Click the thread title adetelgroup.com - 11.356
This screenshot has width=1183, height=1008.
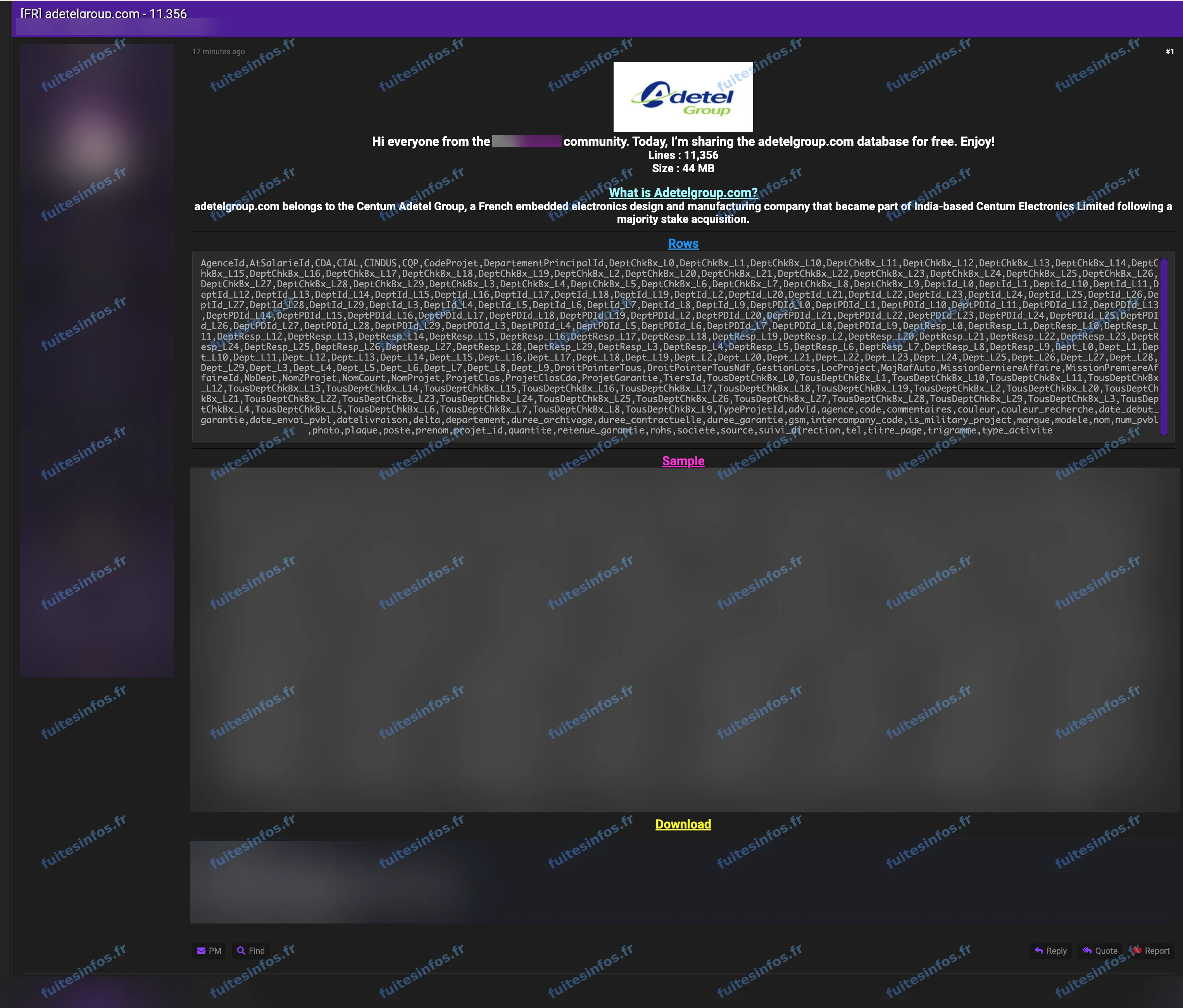coord(104,13)
